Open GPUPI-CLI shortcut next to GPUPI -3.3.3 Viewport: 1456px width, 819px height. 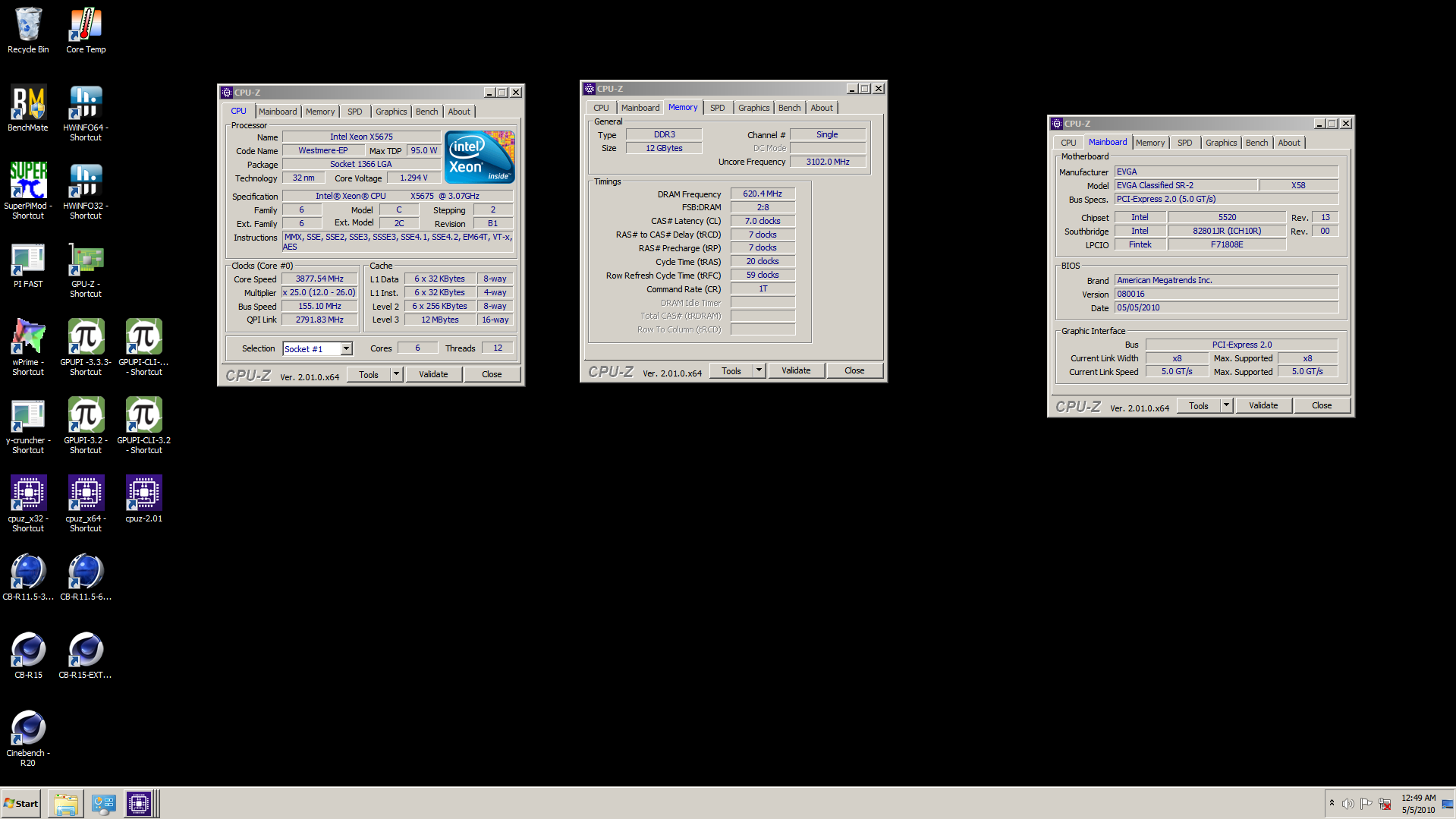click(144, 348)
